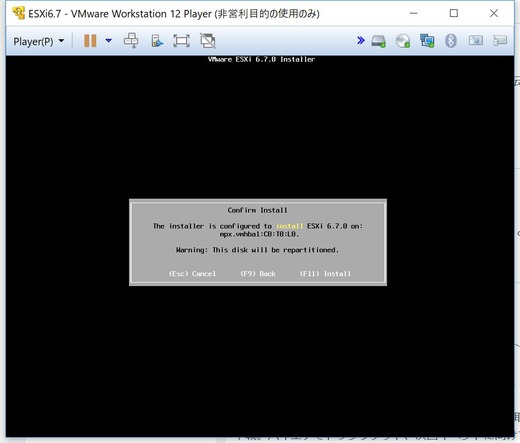Click the 'VMware ESXi 6.7.0 Installer' header text

[x=261, y=59]
